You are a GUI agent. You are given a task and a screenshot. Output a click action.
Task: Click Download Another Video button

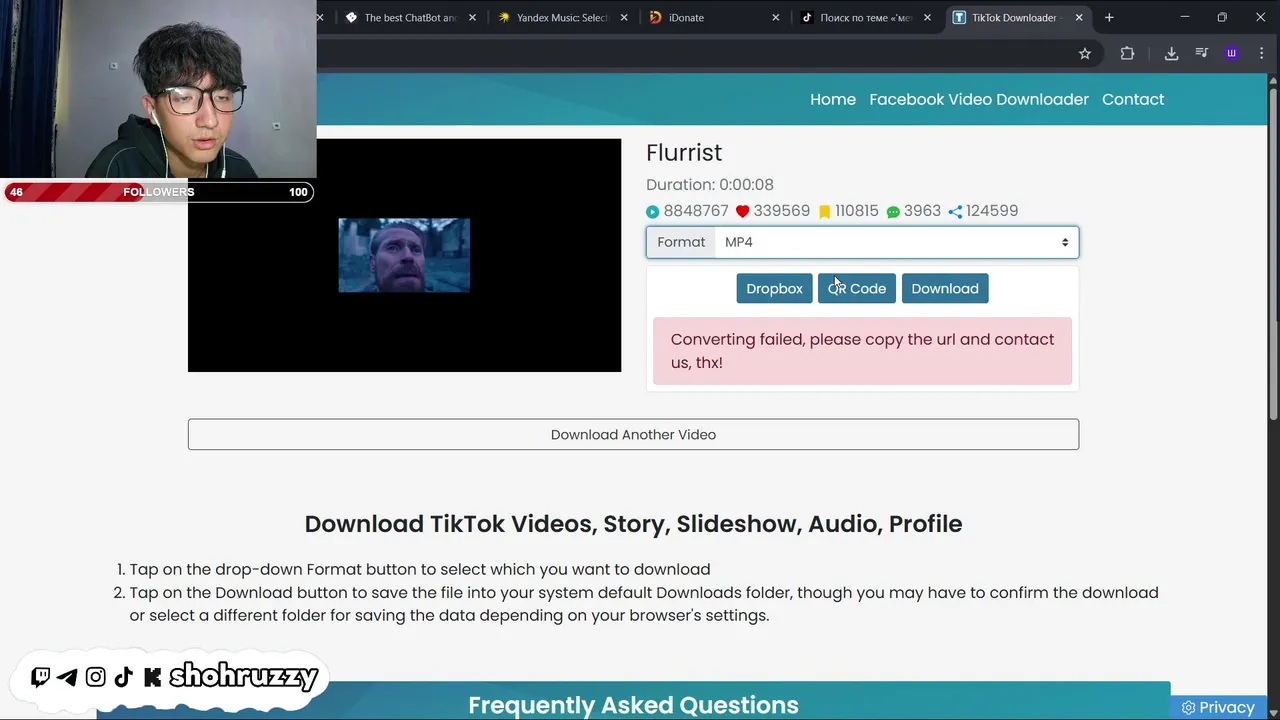point(633,434)
